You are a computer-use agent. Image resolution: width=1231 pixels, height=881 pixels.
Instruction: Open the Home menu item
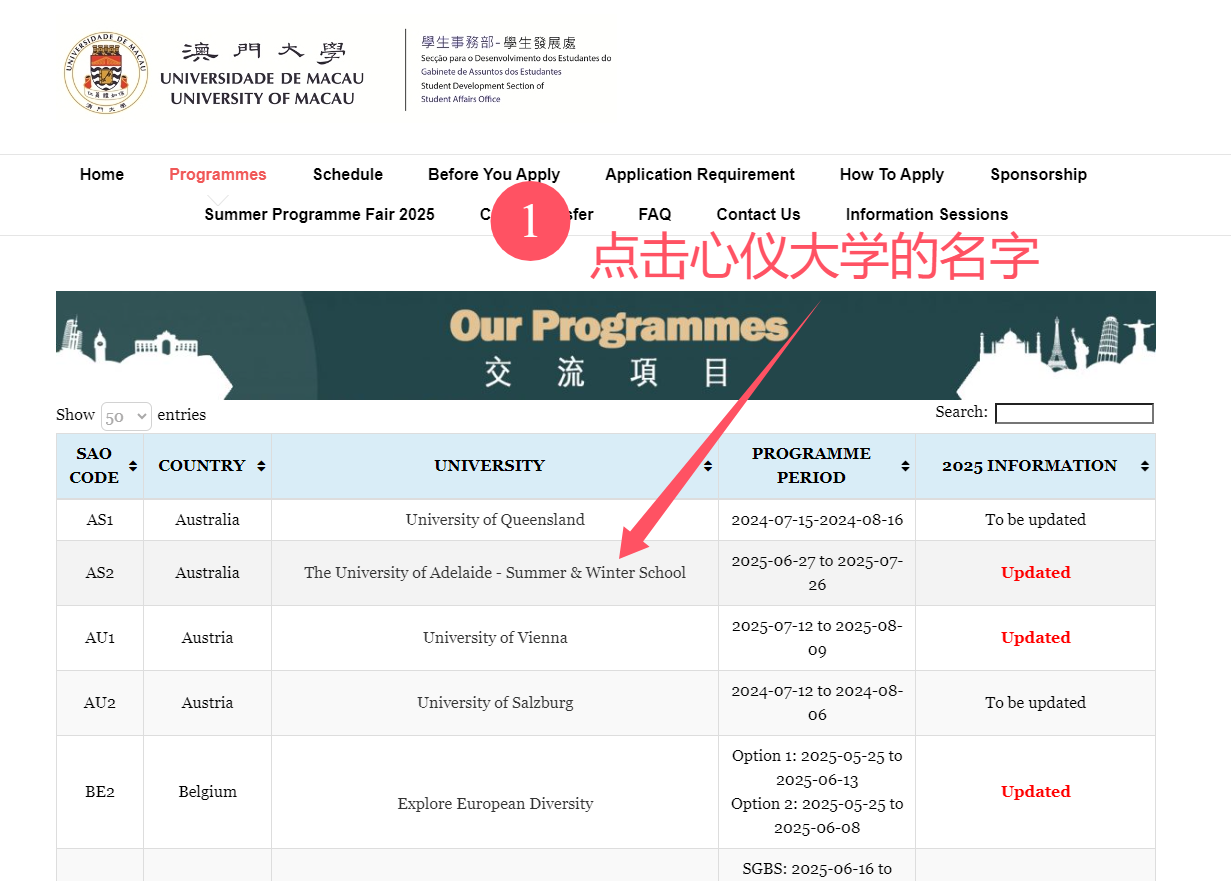coord(102,174)
